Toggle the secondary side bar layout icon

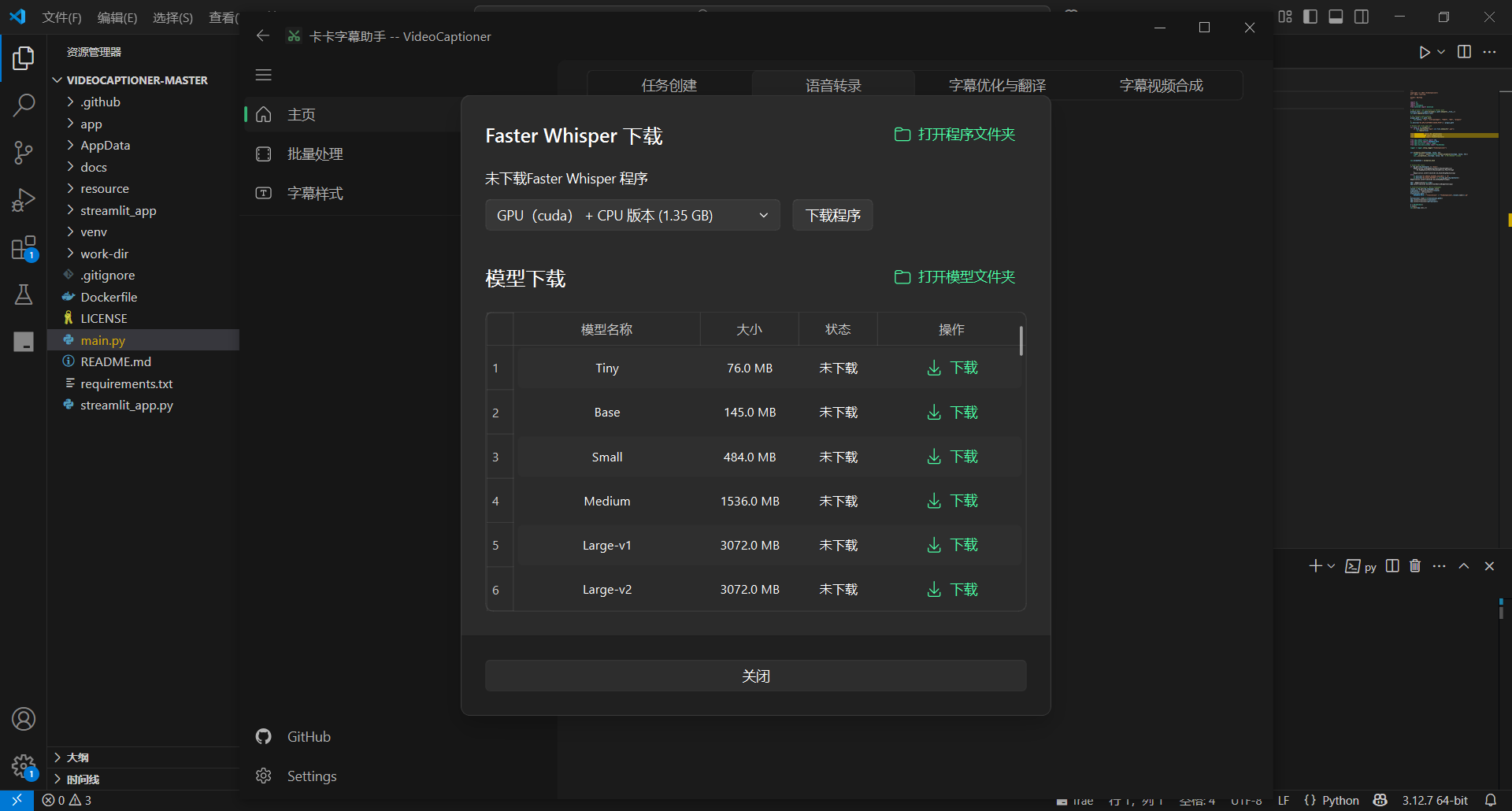pyautogui.click(x=1362, y=17)
